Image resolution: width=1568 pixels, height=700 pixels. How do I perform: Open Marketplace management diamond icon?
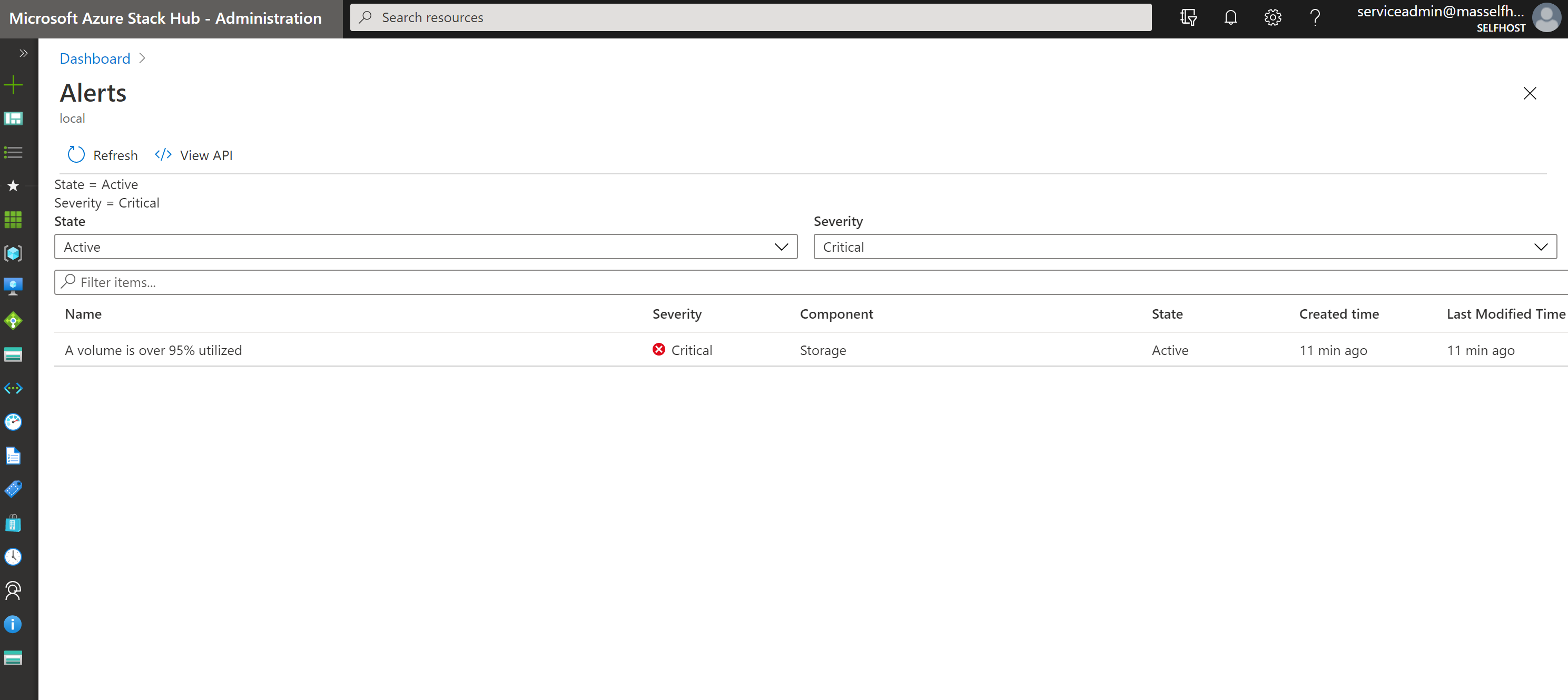(13, 320)
